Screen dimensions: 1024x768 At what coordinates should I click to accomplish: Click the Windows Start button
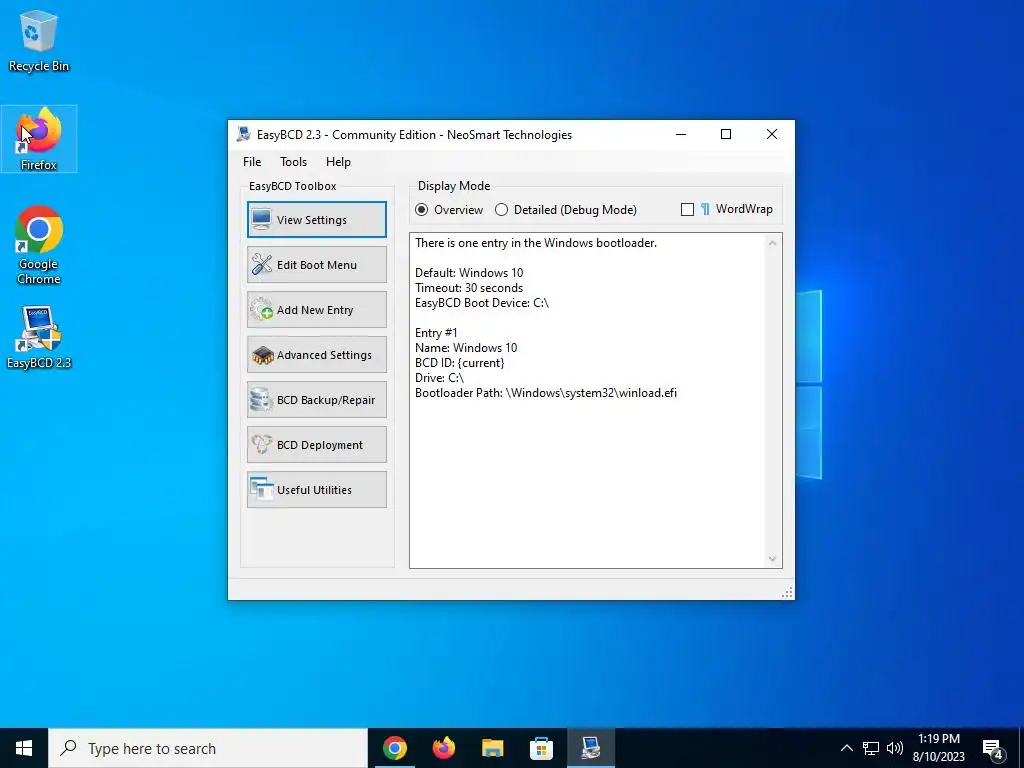tap(24, 748)
